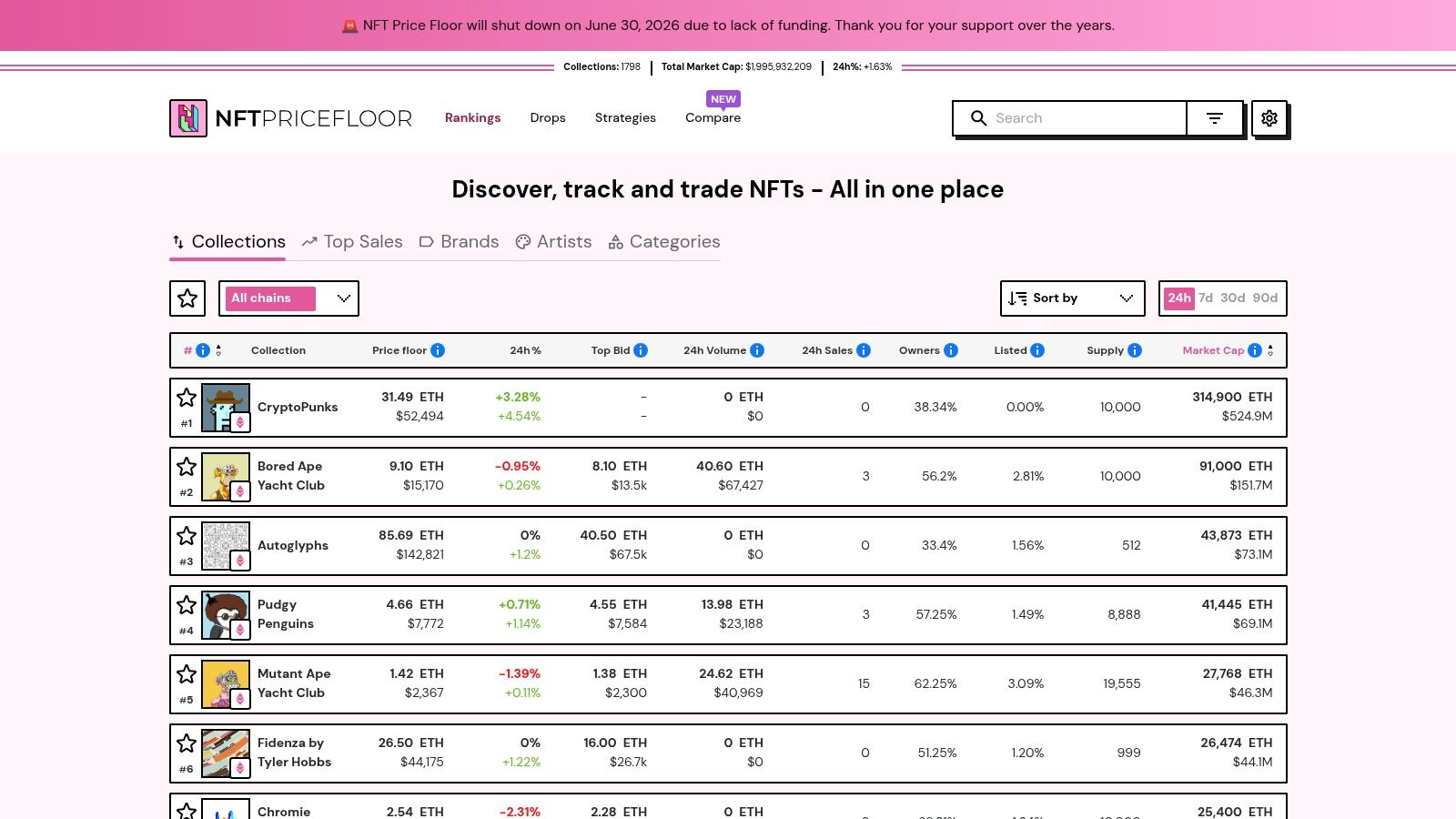Image resolution: width=1456 pixels, height=819 pixels.
Task: Favorite Fidenza by Tyler Hobbs star
Action: click(x=187, y=743)
